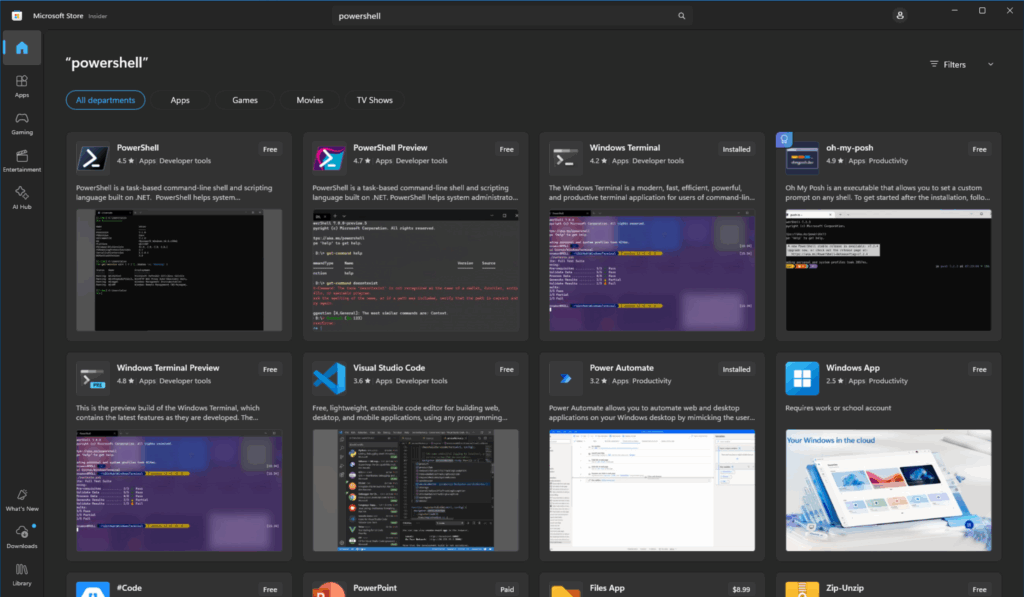Image resolution: width=1024 pixels, height=597 pixels.
Task: Open the user account profile icon
Action: 900,15
